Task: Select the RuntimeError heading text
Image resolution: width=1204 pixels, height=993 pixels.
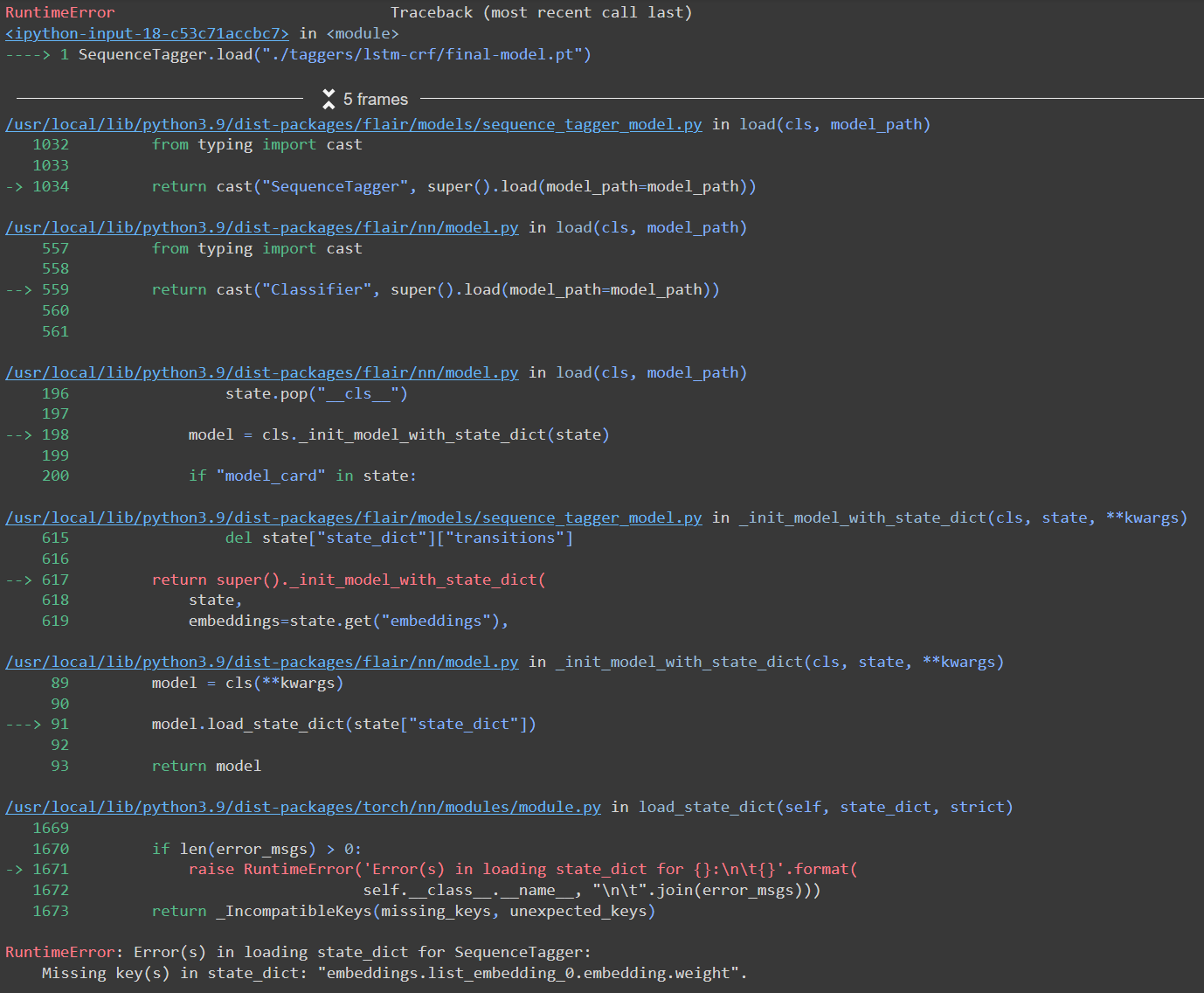Action: [x=59, y=12]
